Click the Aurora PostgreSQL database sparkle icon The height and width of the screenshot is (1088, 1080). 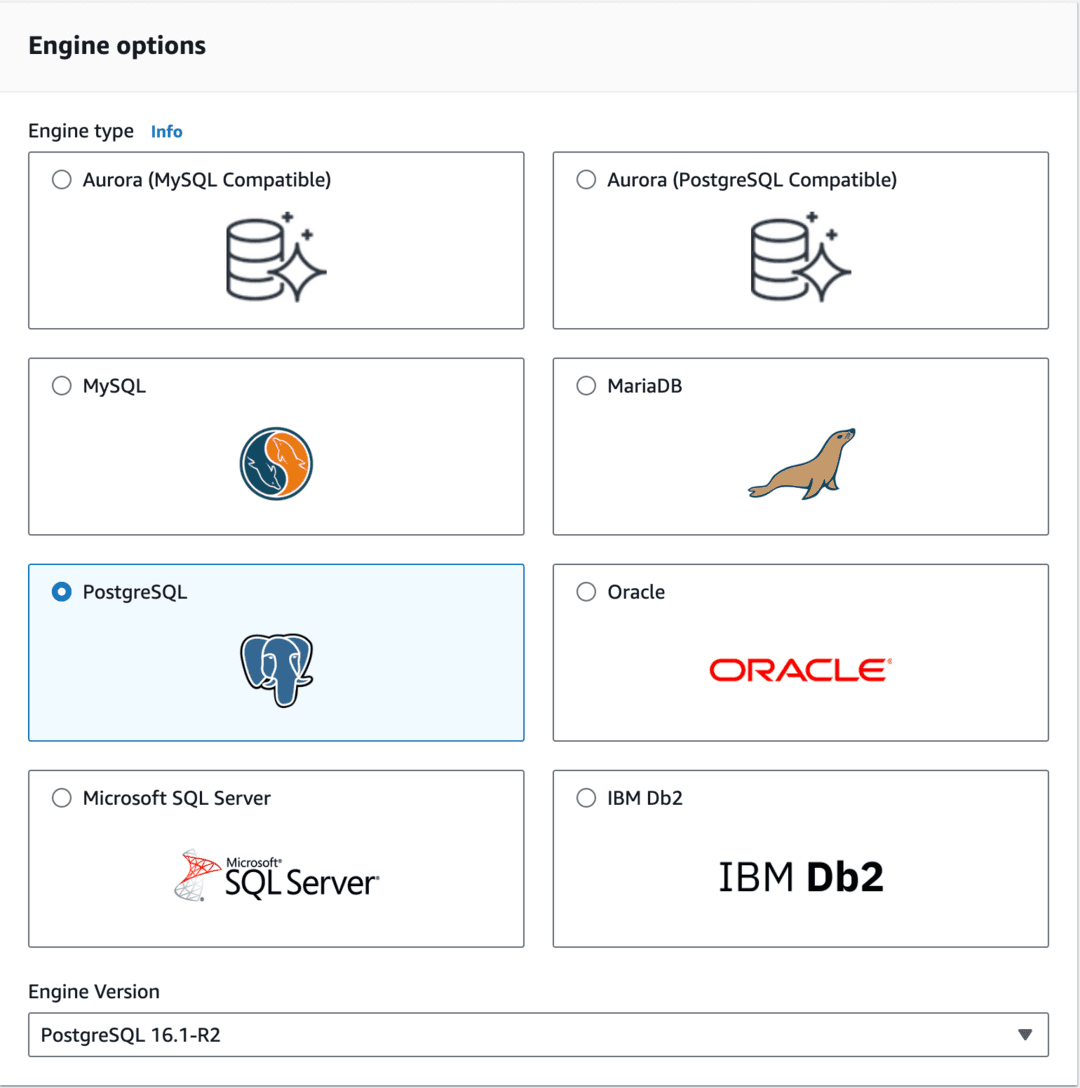tap(800, 257)
